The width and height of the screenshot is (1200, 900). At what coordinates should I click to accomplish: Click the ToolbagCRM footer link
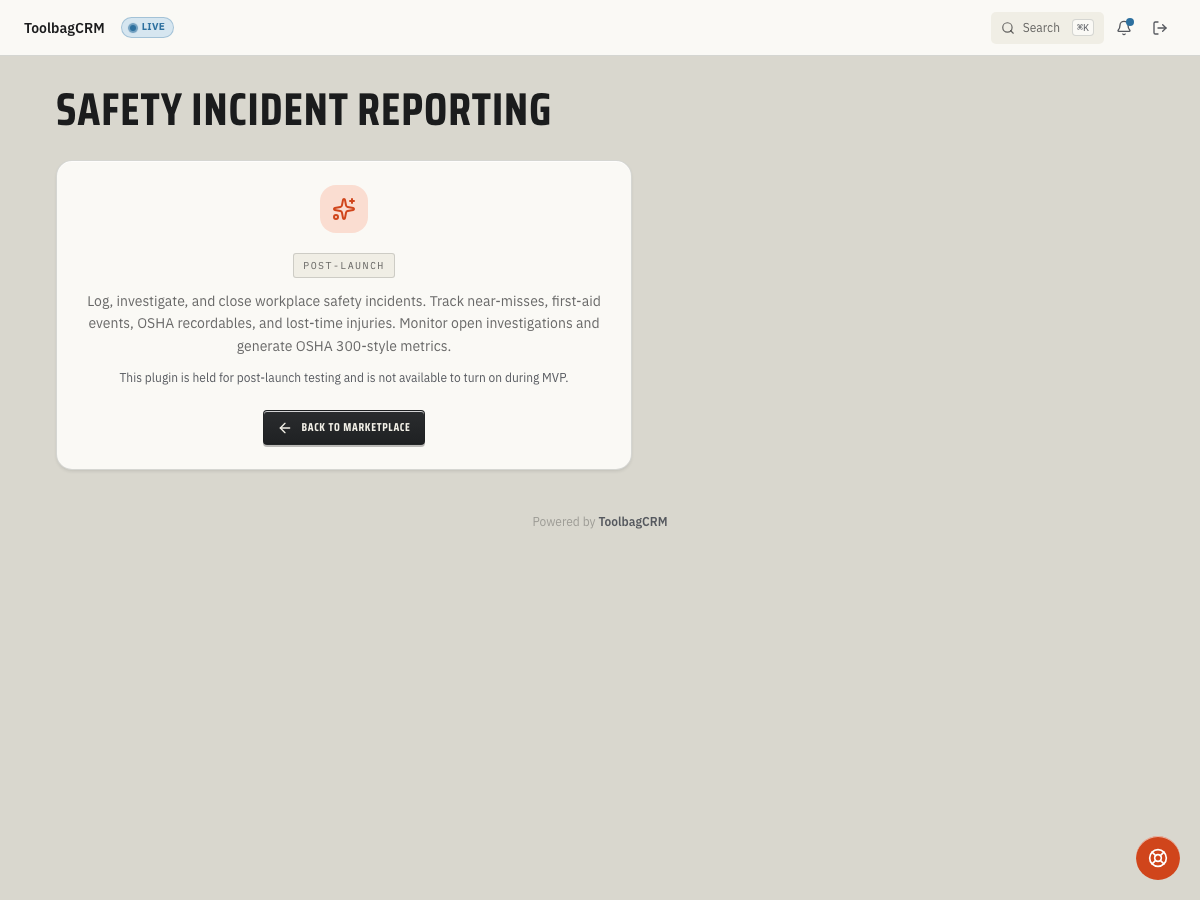pos(633,522)
